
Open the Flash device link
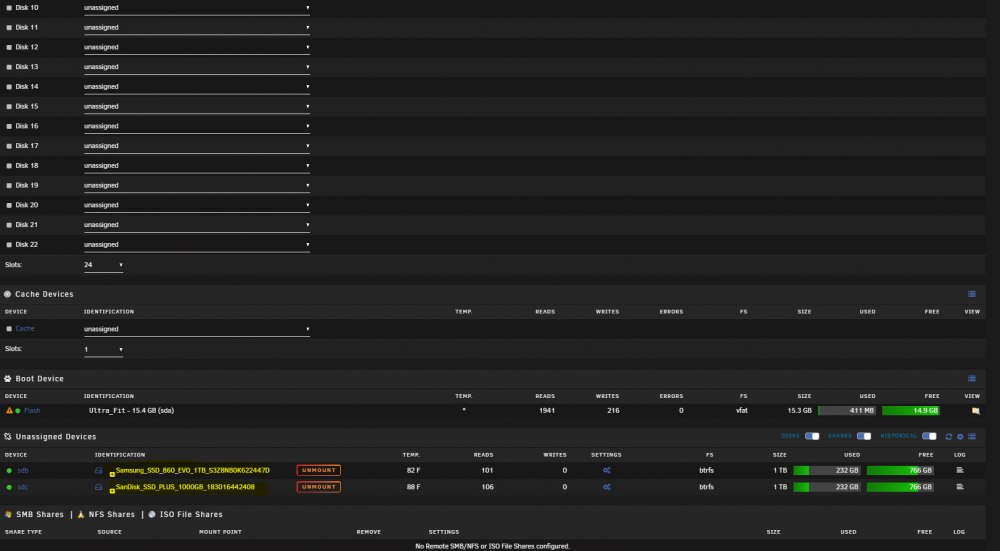(x=32, y=411)
